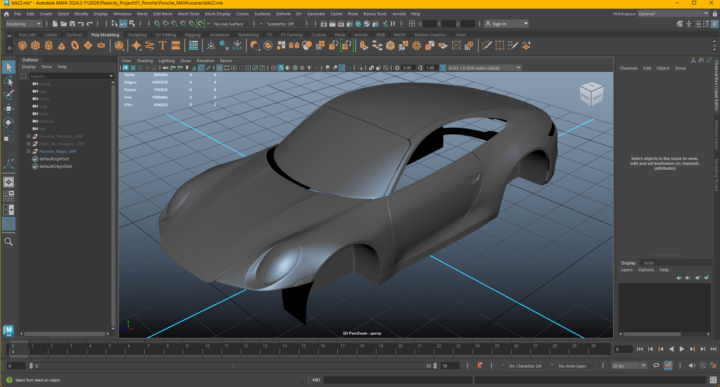Activate the Scale tool
Screen dimensions: 720x387
point(8,137)
